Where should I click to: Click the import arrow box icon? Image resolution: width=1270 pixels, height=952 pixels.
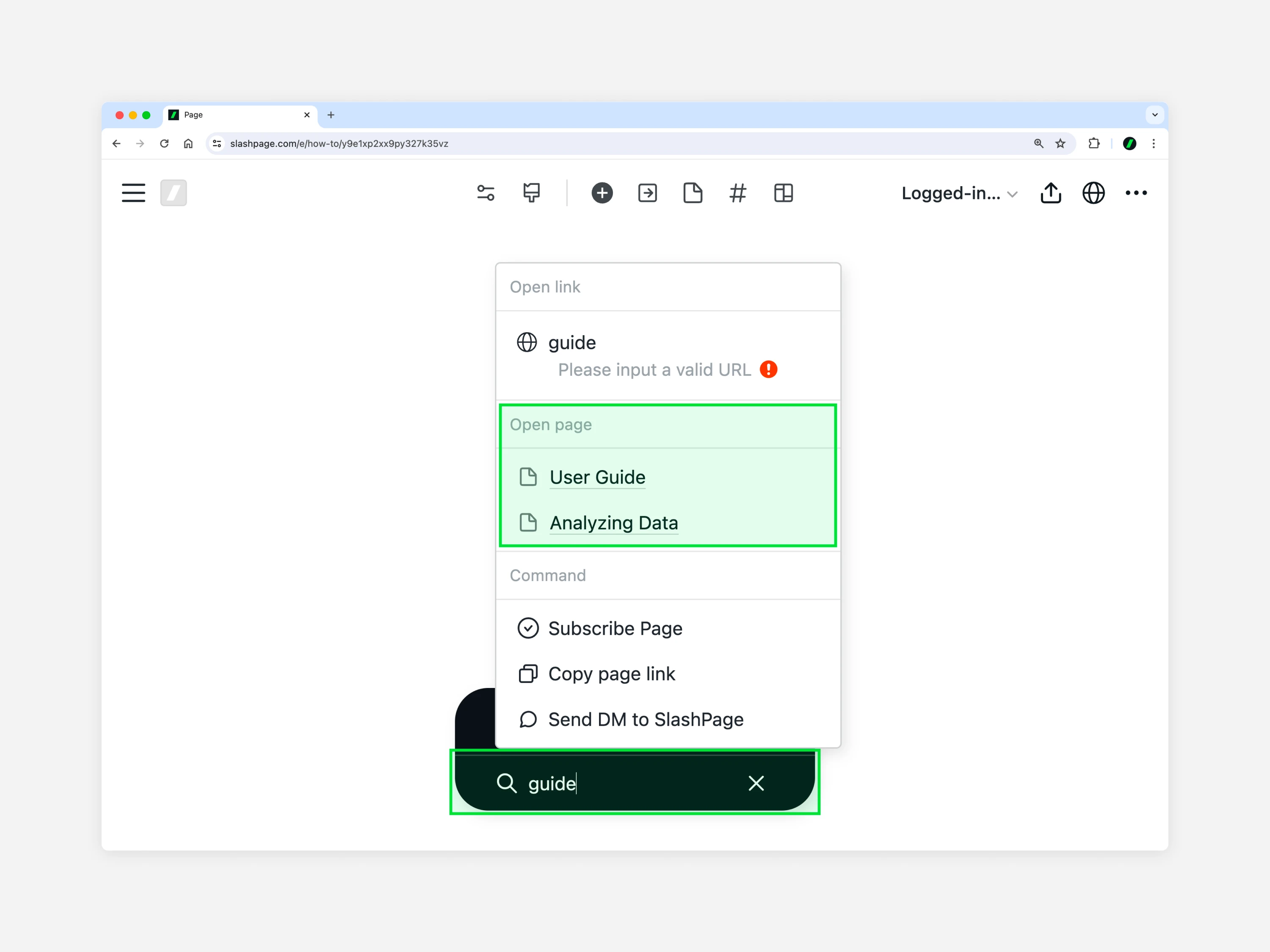[648, 193]
